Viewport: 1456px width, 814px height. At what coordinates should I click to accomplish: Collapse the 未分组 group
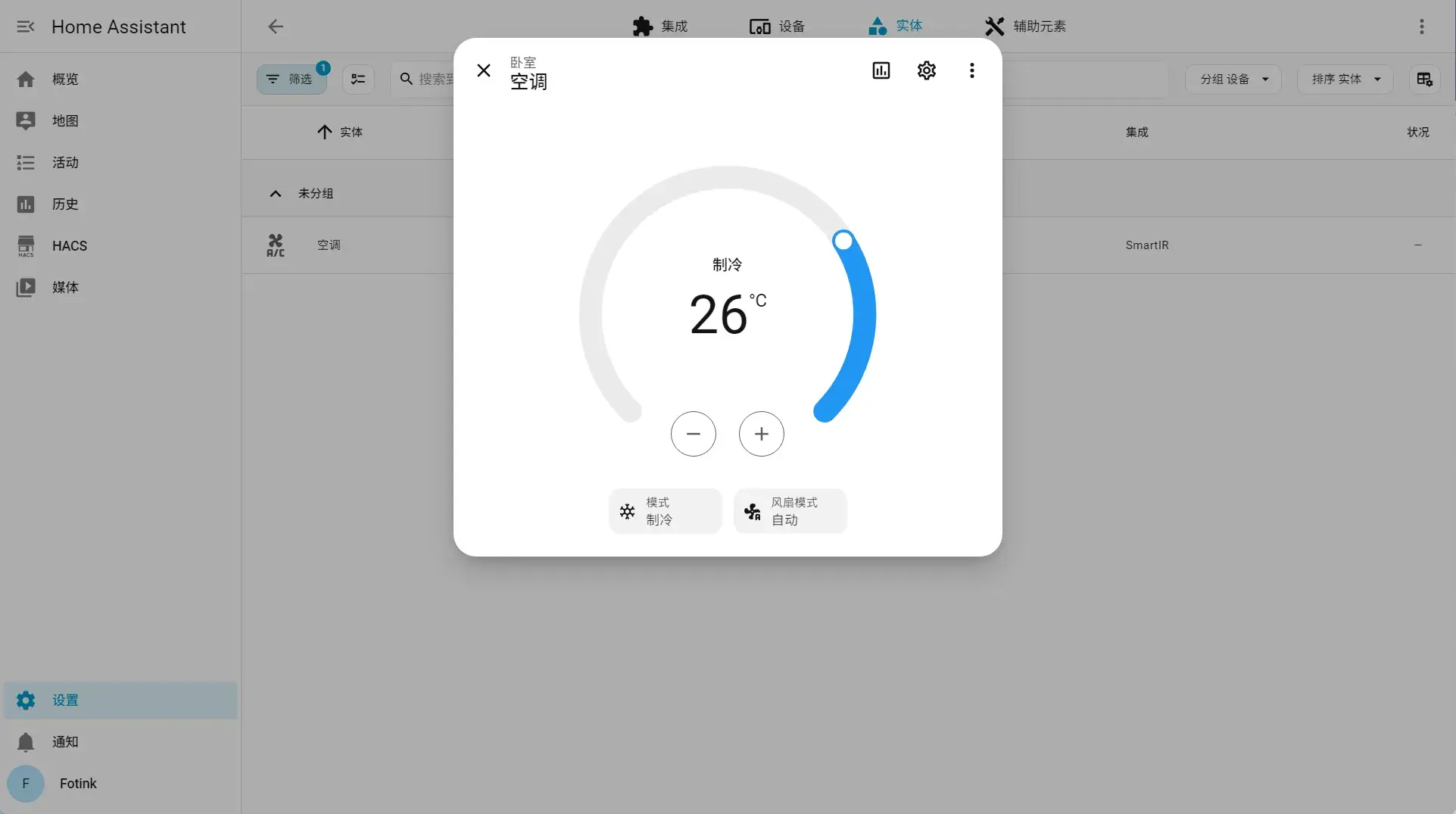click(x=276, y=193)
